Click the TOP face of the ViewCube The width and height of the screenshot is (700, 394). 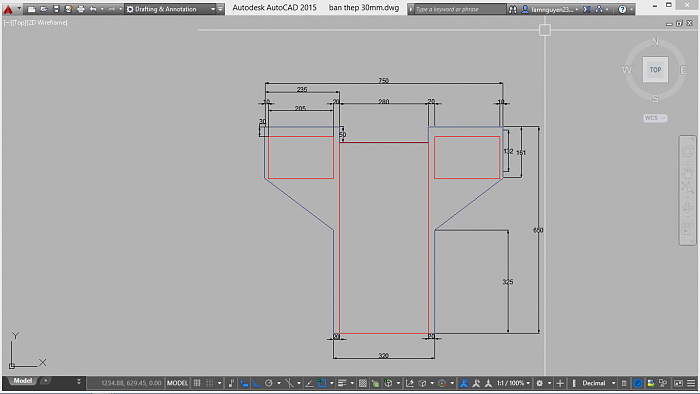pyautogui.click(x=655, y=70)
